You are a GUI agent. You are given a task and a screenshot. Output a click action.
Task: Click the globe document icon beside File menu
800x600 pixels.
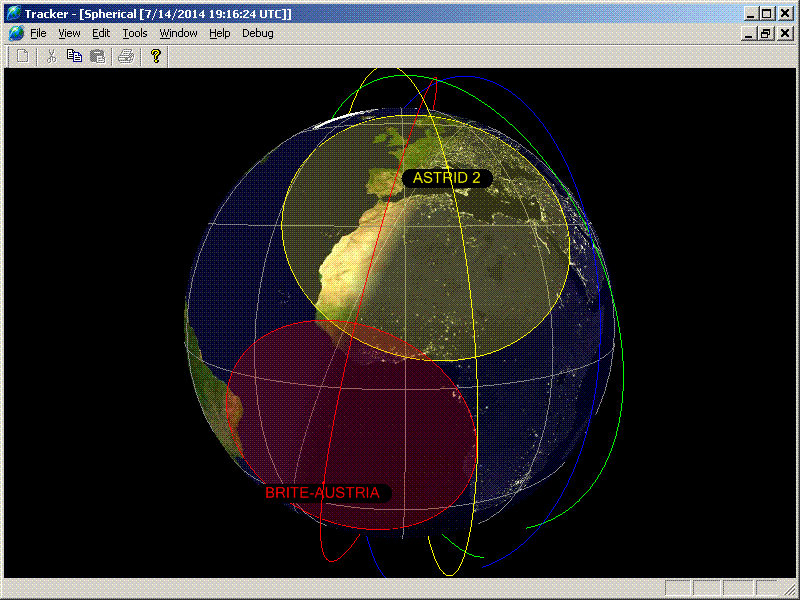tap(16, 34)
